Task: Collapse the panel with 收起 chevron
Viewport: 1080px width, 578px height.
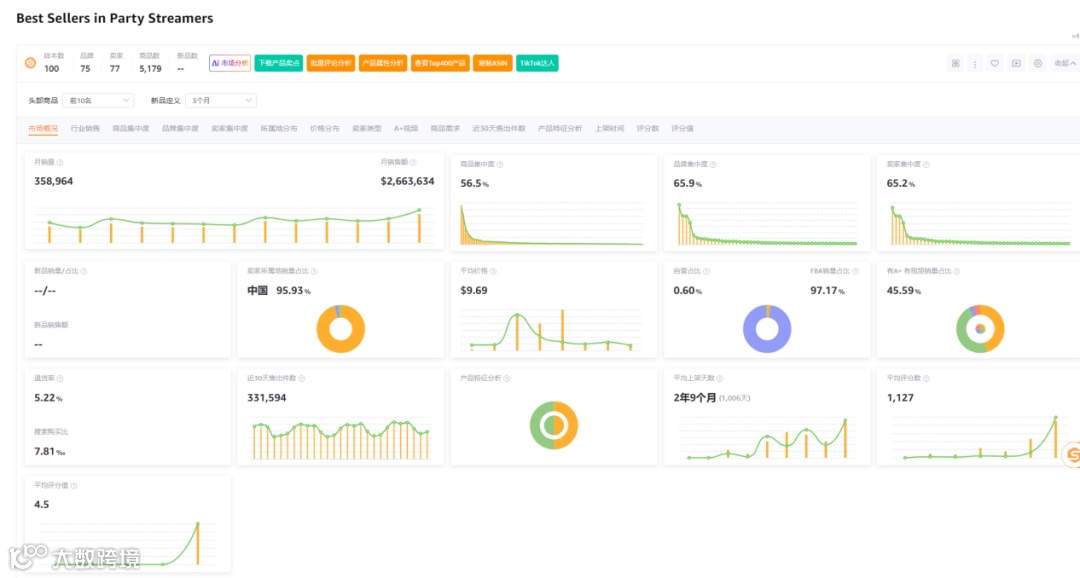Action: pos(1065,63)
